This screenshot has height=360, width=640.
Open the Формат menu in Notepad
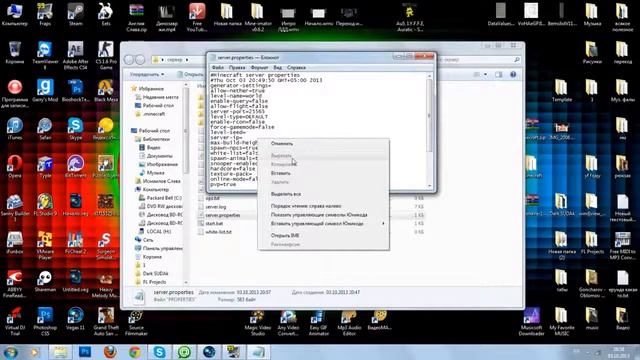click(x=259, y=67)
